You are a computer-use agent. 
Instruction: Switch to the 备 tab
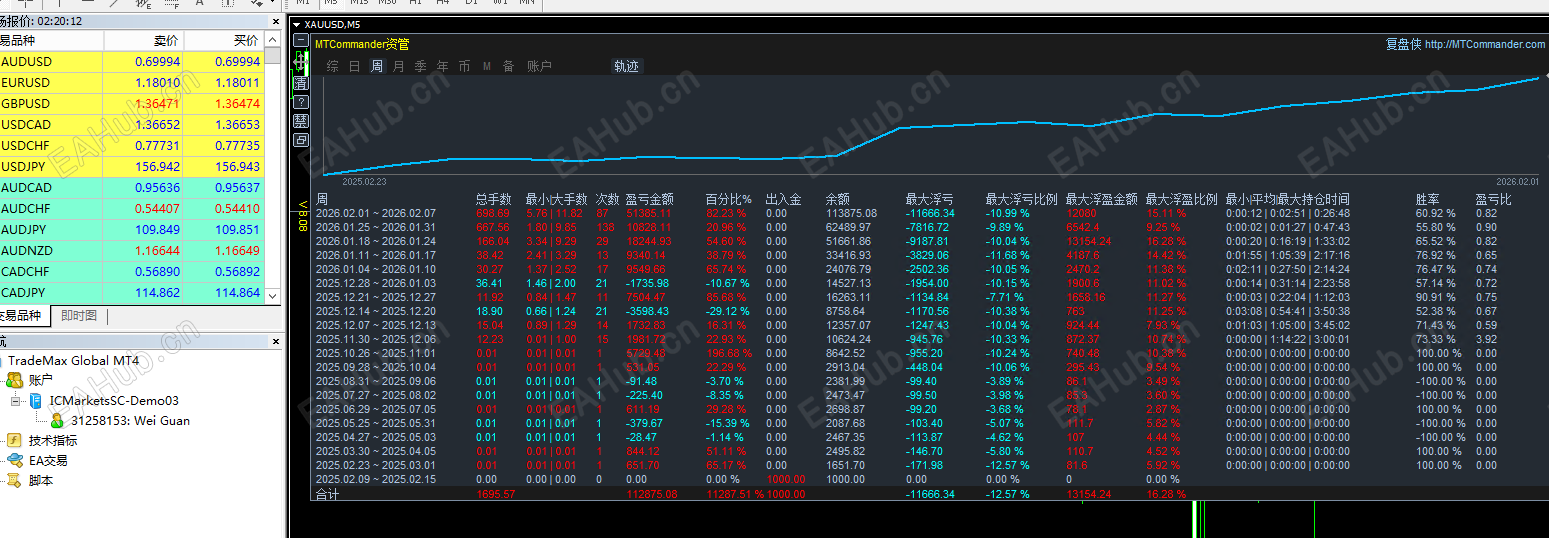(x=508, y=66)
